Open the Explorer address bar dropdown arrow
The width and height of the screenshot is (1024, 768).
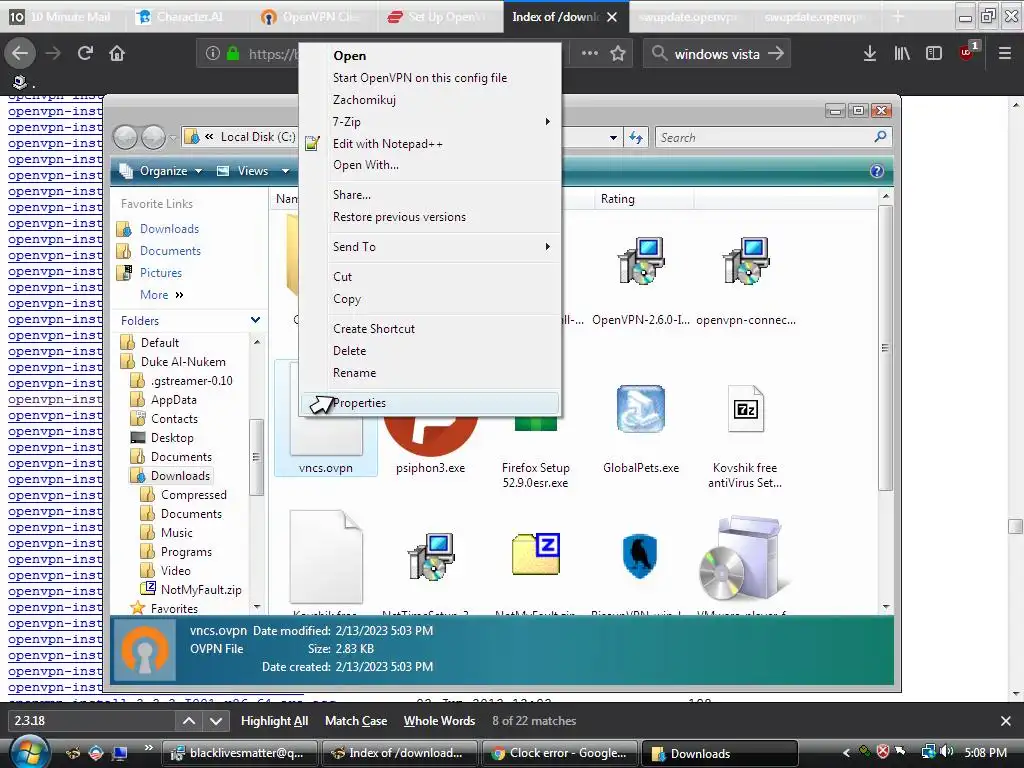coord(613,137)
